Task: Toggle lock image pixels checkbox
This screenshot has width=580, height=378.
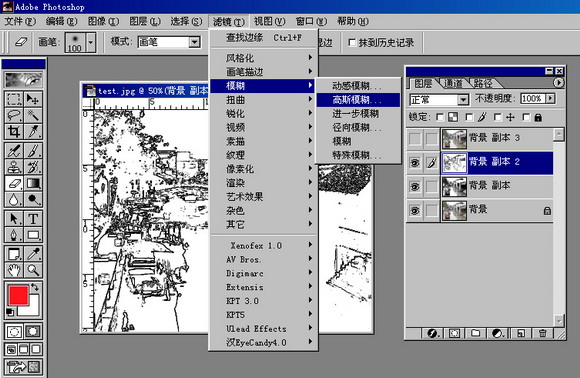Action: coord(469,117)
